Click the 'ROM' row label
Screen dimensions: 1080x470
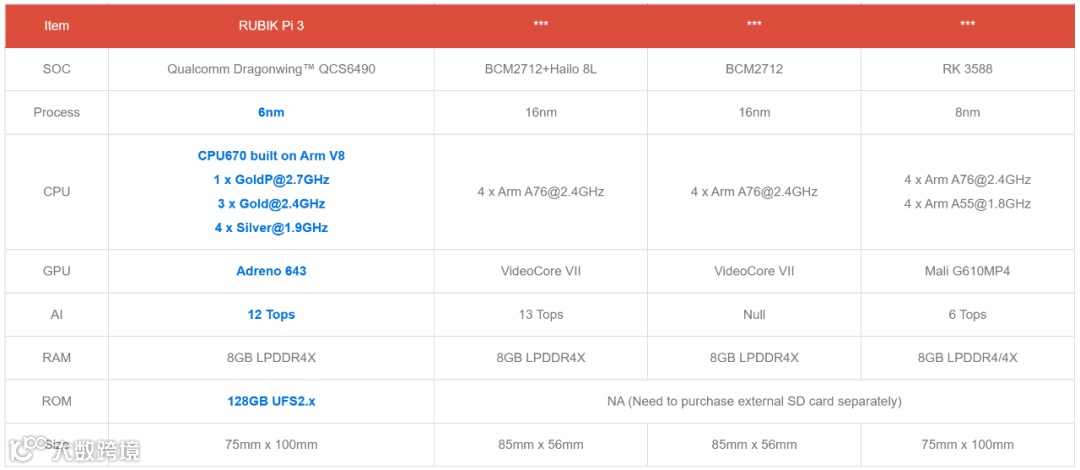click(x=56, y=400)
